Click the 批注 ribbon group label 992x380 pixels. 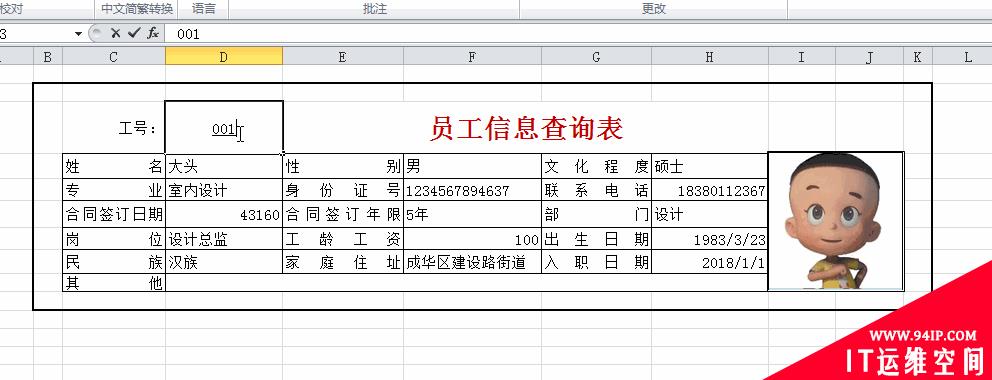coord(375,9)
